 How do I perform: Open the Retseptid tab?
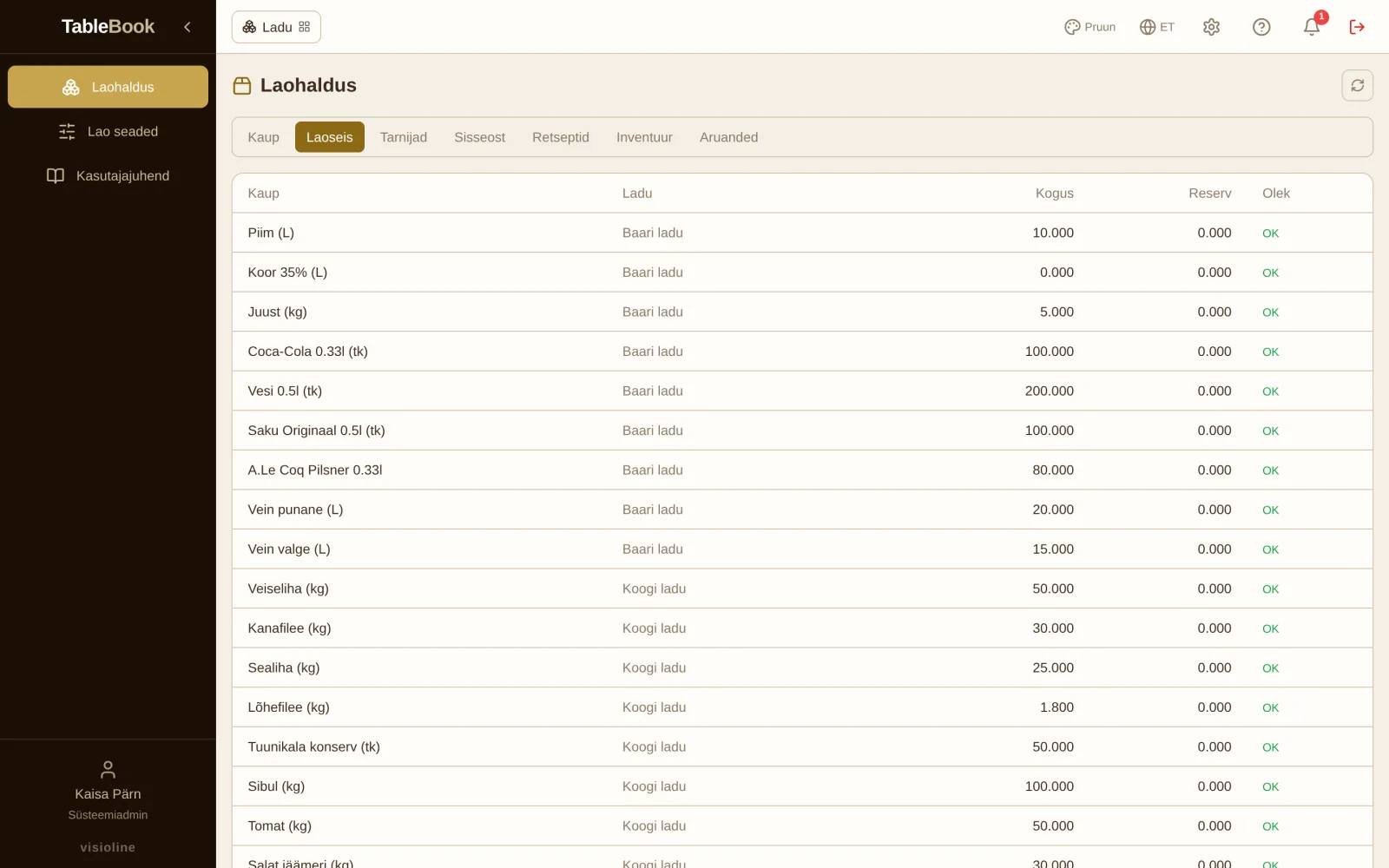561,137
